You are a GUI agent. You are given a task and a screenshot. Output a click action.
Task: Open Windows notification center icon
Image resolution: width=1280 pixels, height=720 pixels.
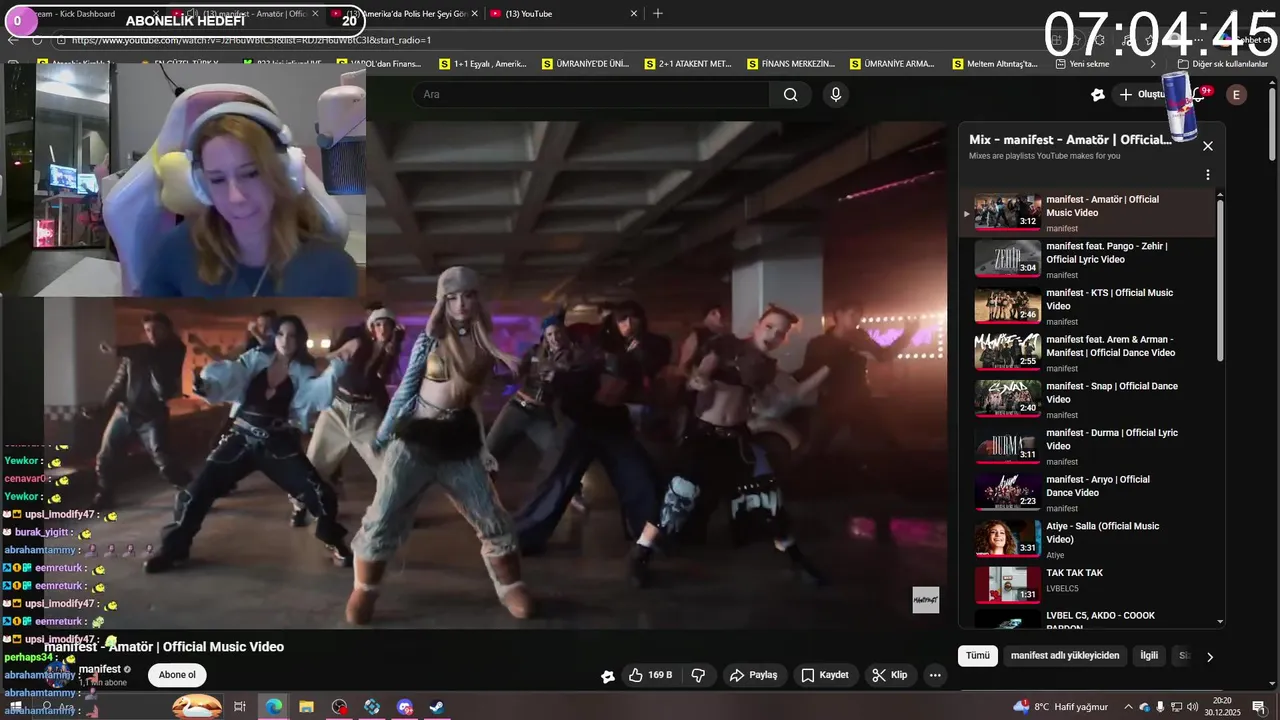pos(1258,707)
